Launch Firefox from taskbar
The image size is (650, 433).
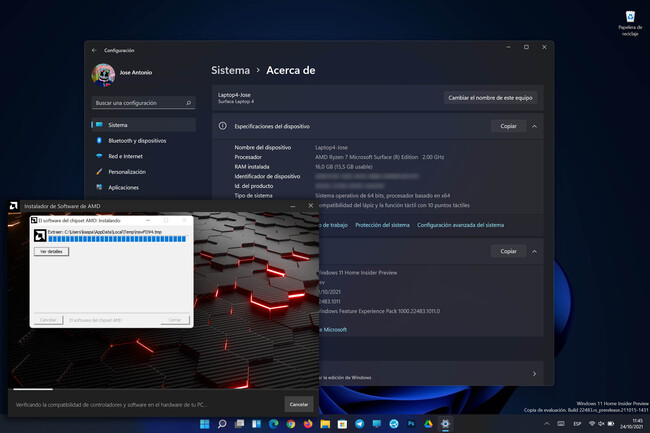pos(308,424)
